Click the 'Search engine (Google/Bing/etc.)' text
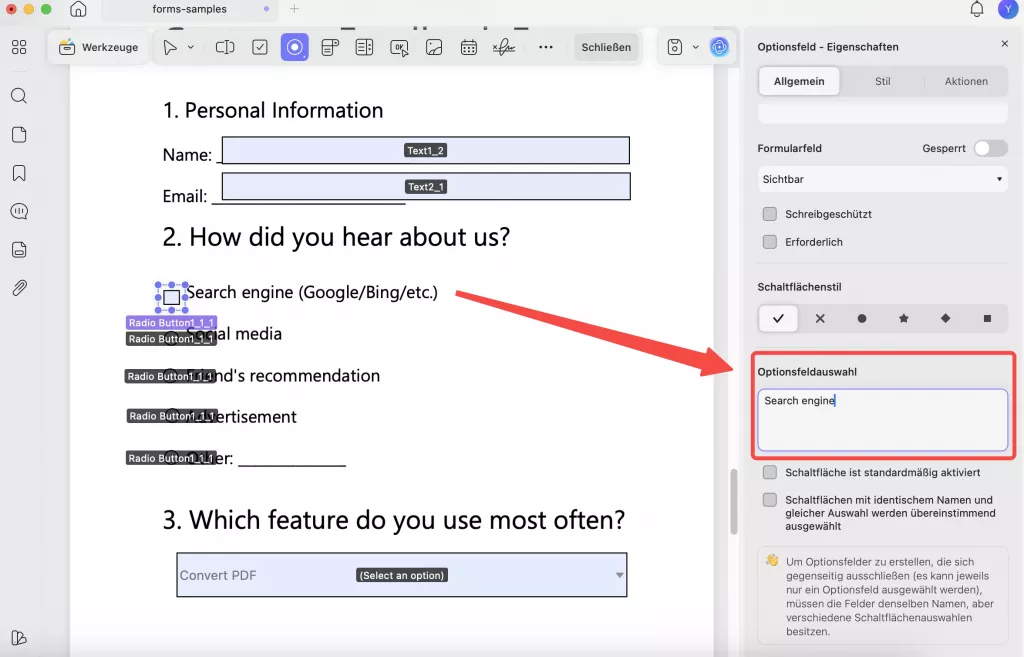This screenshot has height=657, width=1024. pyautogui.click(x=312, y=292)
